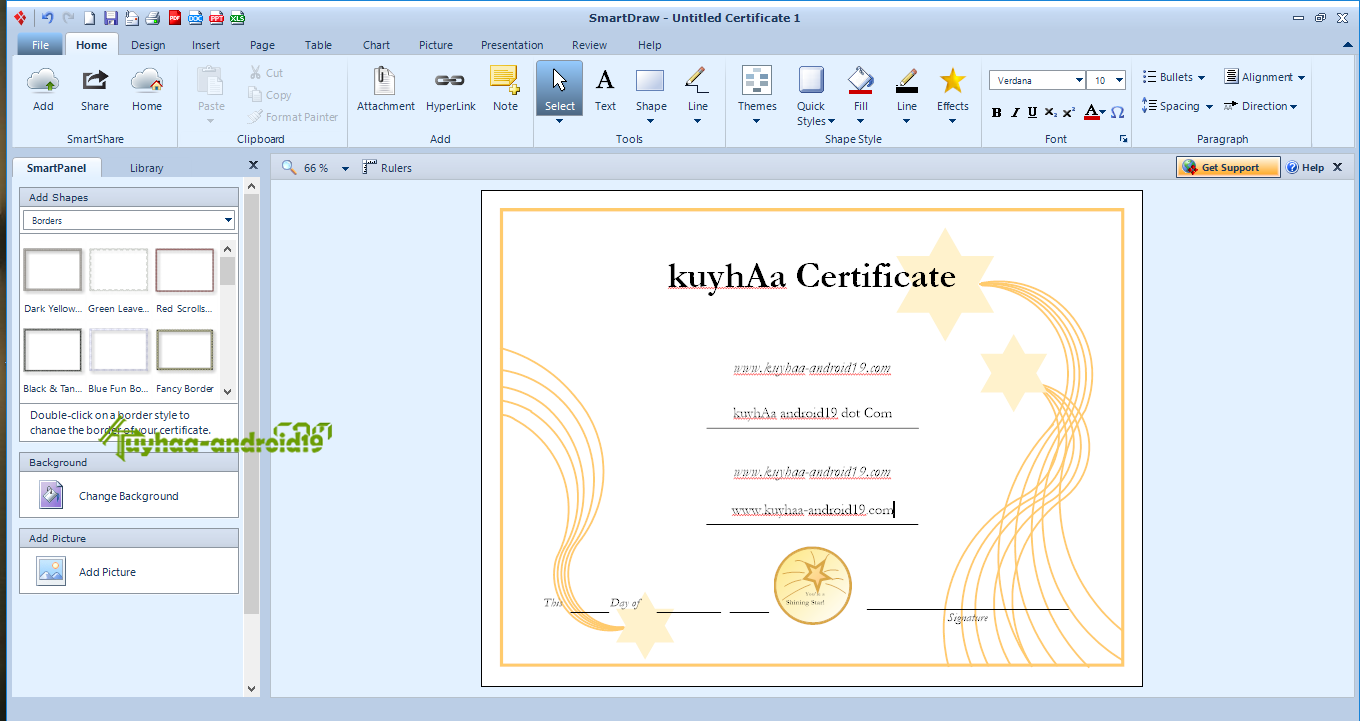Toggle Superscript formatting
This screenshot has width=1360, height=721.
[x=1069, y=112]
